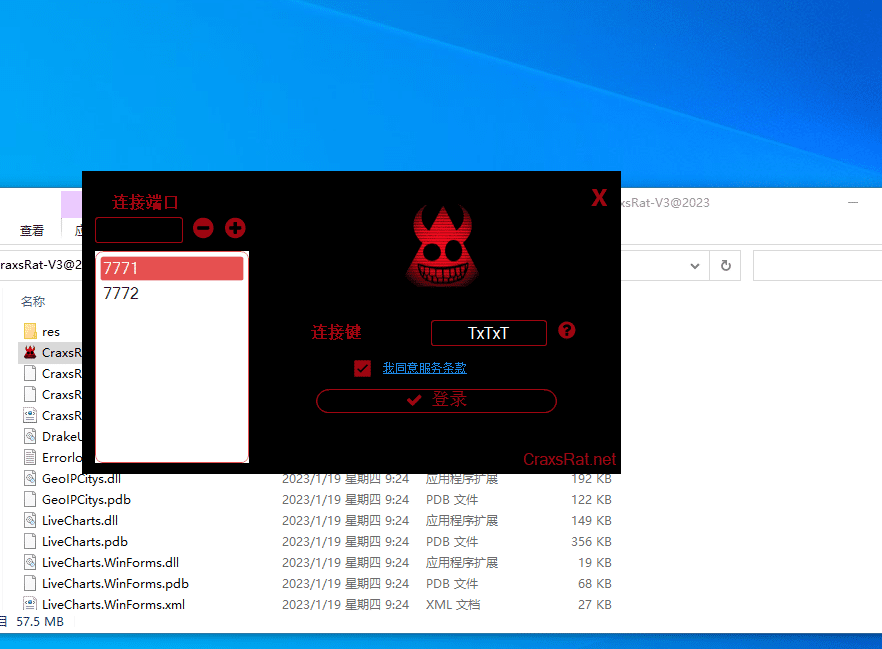Minimize the Explorer window

tap(853, 202)
